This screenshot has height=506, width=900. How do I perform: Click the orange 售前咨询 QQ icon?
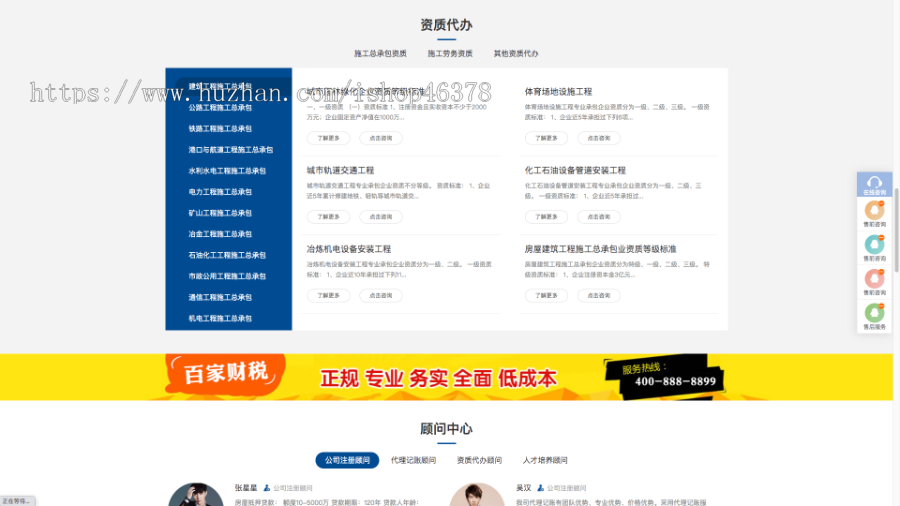coord(874,211)
